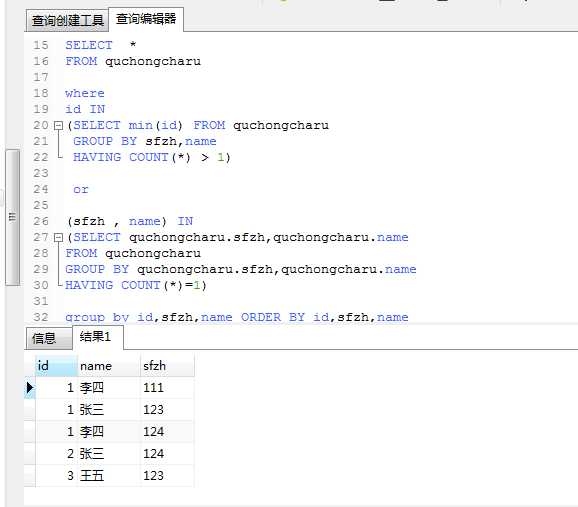This screenshot has height=507, width=578.
Task: Sort by the id column header
Action: (x=56, y=366)
